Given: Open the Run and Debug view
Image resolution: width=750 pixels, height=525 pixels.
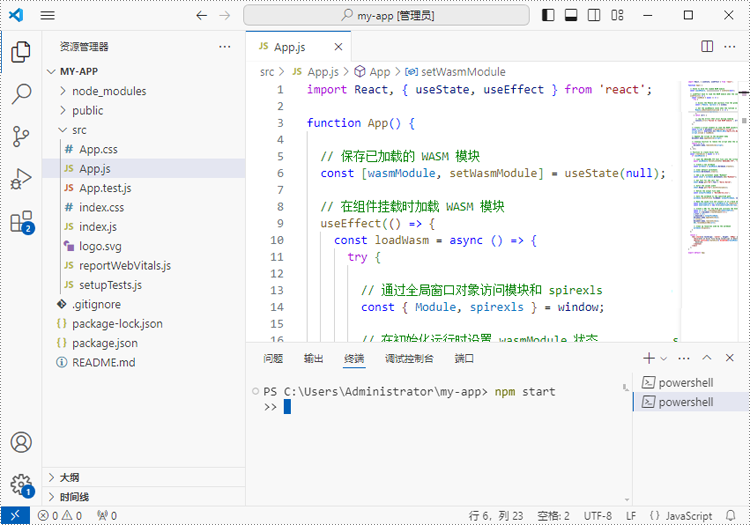Looking at the screenshot, I should point(21,179).
